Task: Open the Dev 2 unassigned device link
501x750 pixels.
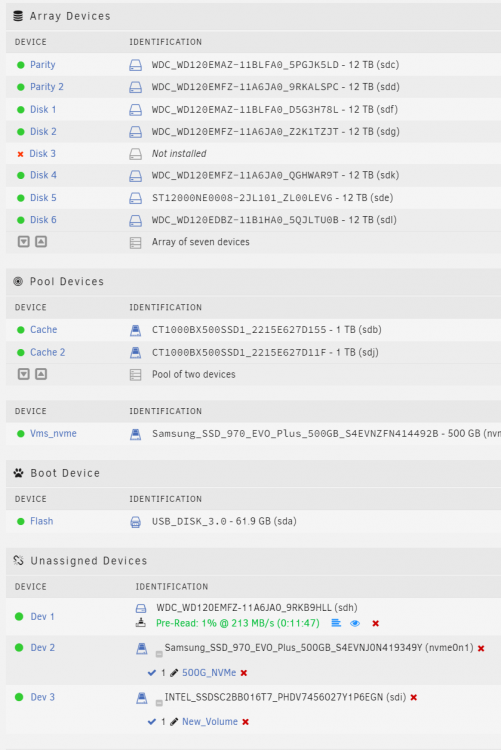Action: tap(43, 647)
